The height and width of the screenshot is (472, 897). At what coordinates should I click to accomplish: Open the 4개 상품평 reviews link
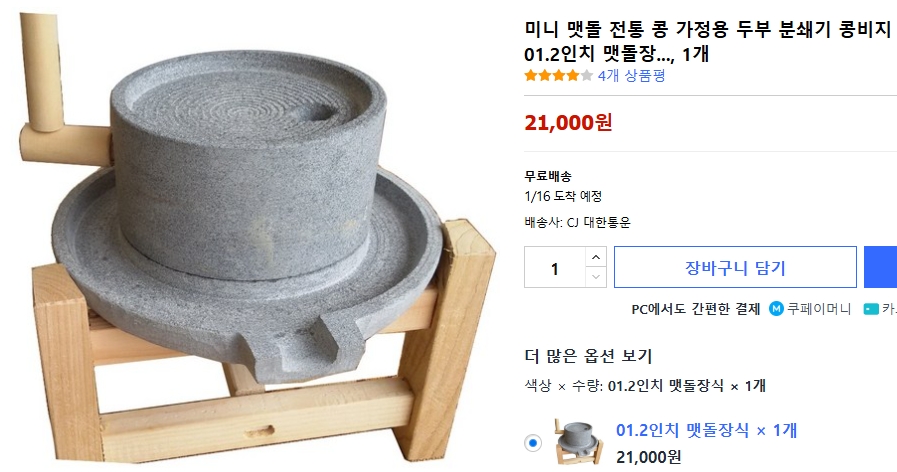[x=631, y=75]
